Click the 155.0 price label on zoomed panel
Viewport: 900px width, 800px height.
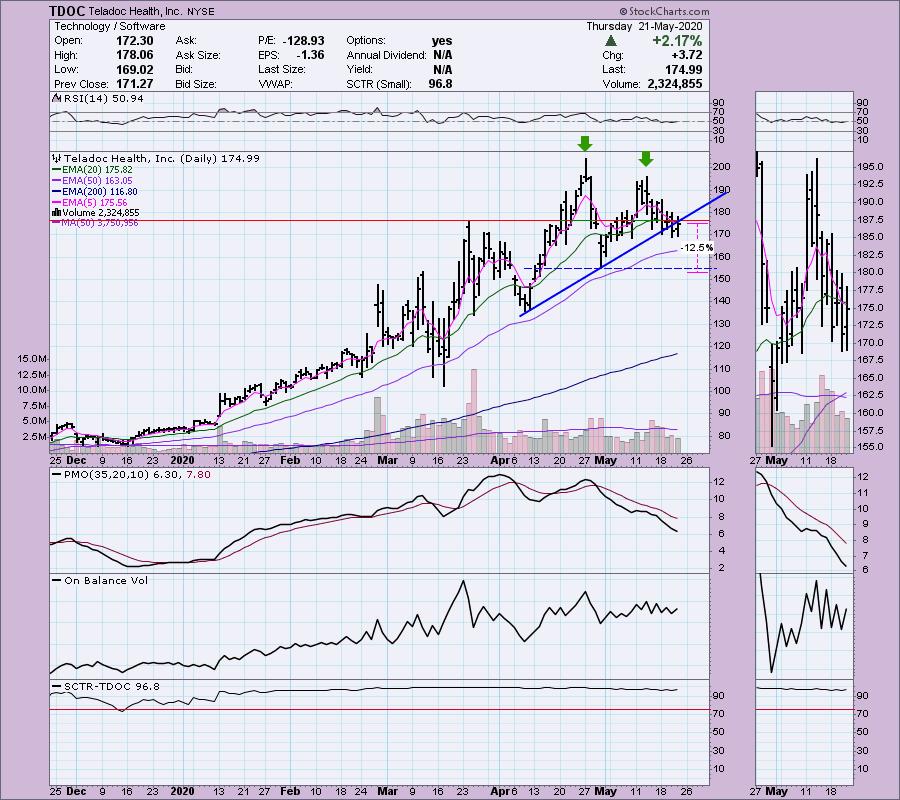tap(871, 446)
